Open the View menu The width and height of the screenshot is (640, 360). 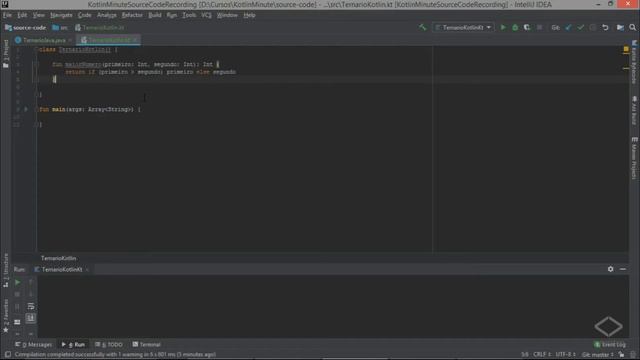(x=38, y=15)
